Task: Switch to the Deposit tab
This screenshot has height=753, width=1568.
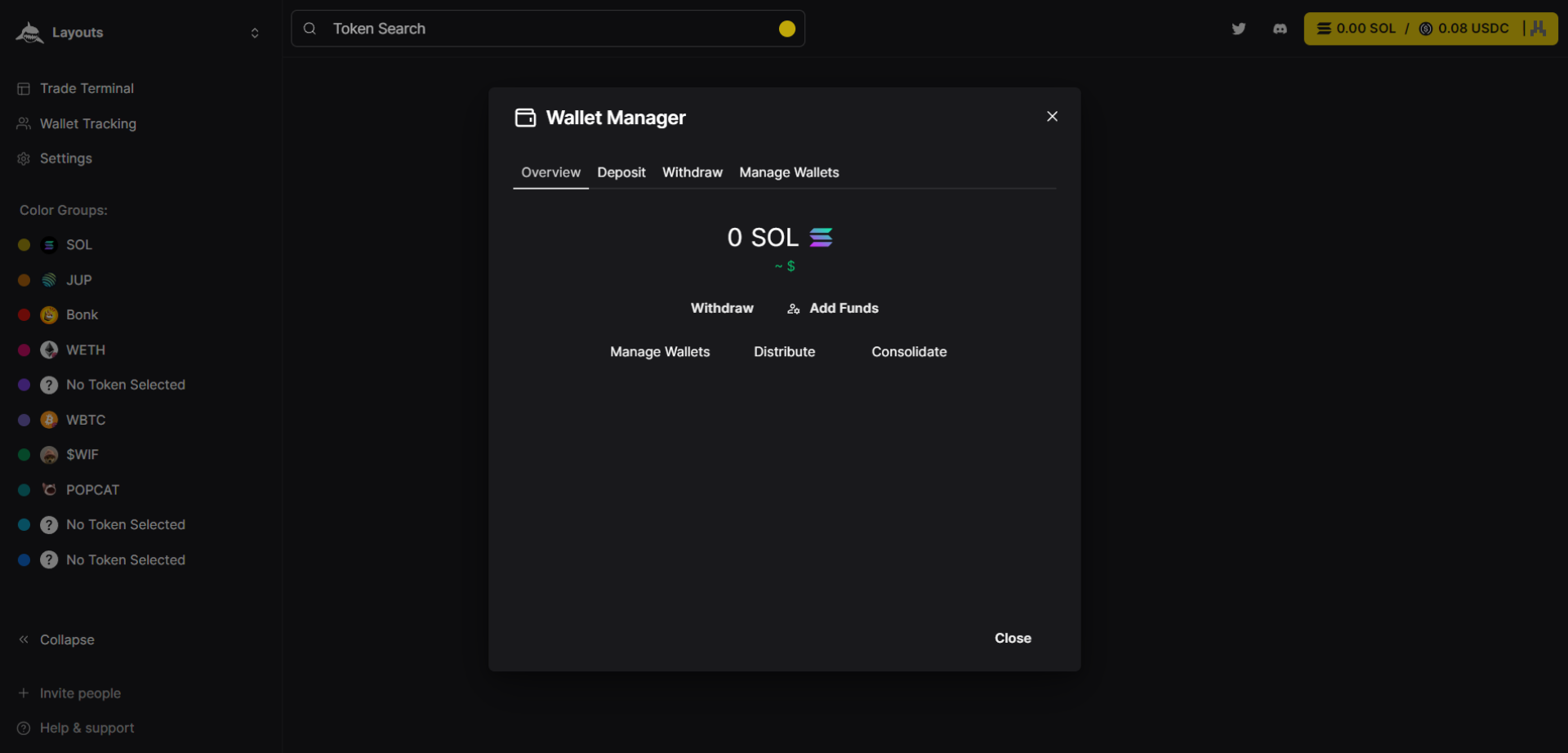Action: pyautogui.click(x=621, y=172)
